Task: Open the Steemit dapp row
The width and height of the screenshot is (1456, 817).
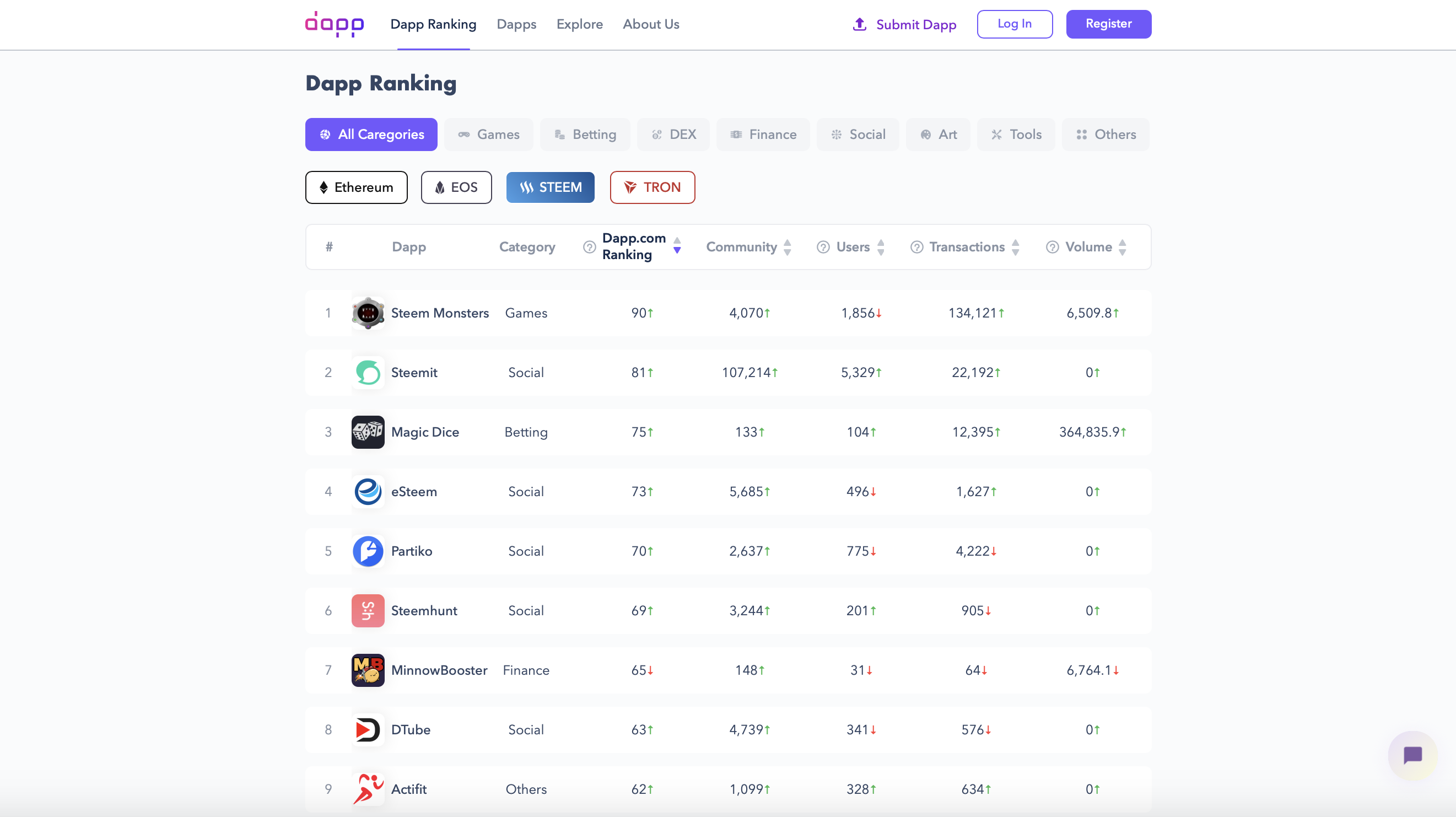Action: 414,373
